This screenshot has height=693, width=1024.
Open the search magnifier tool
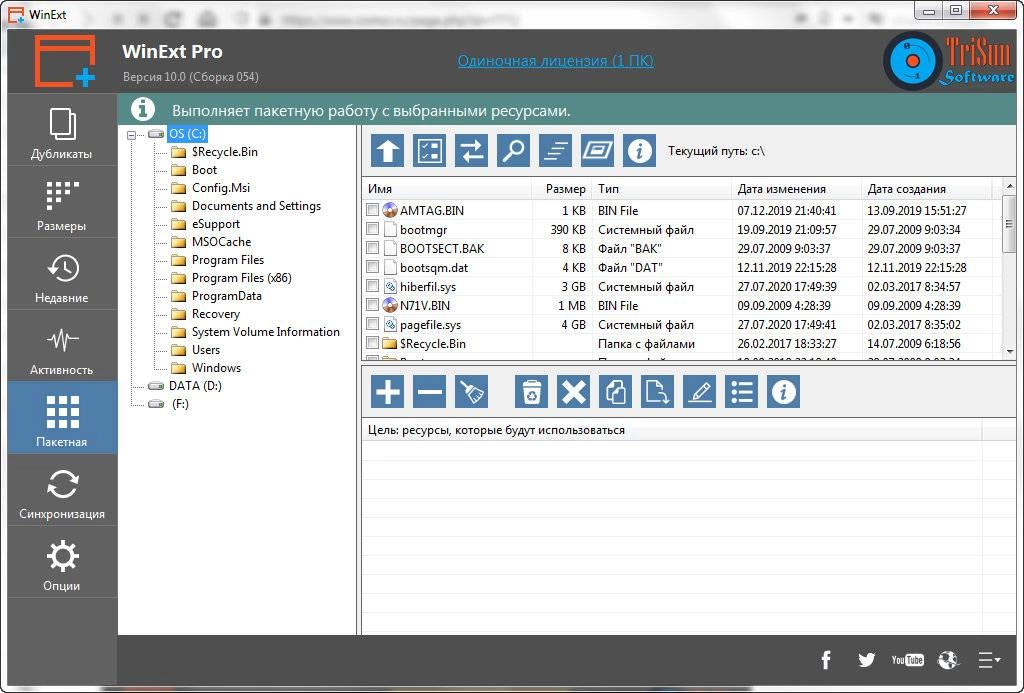coord(513,151)
